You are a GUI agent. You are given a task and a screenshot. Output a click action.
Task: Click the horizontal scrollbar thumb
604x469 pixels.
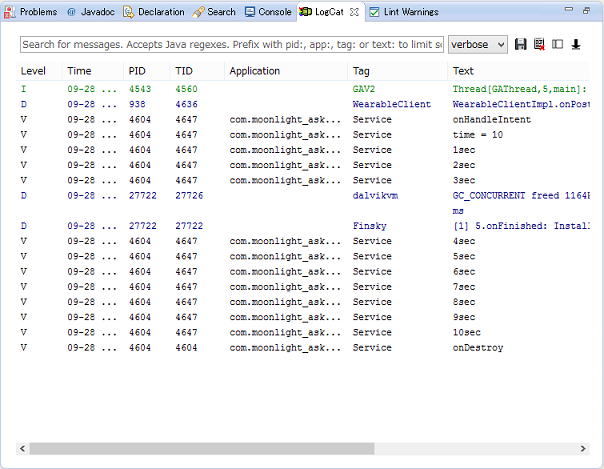coord(202,449)
